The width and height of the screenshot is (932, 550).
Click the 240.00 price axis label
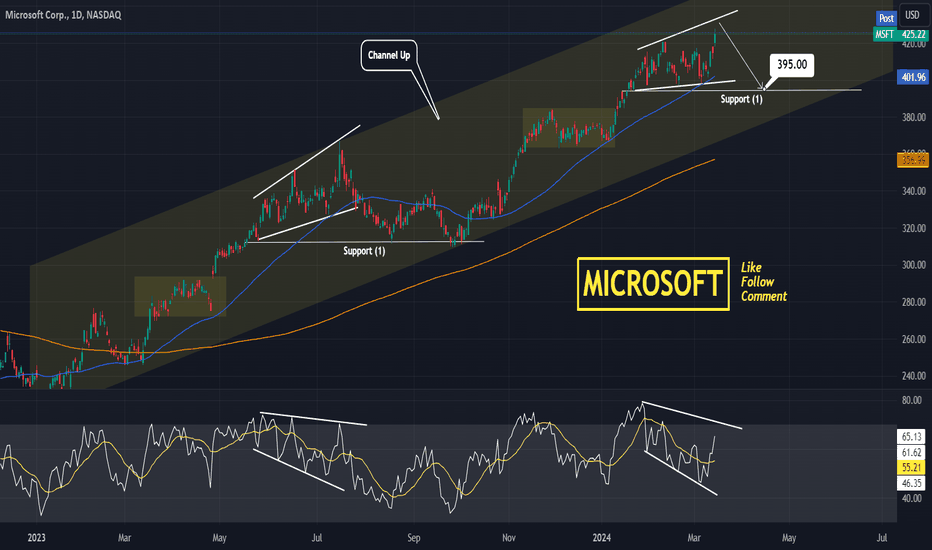click(x=914, y=376)
